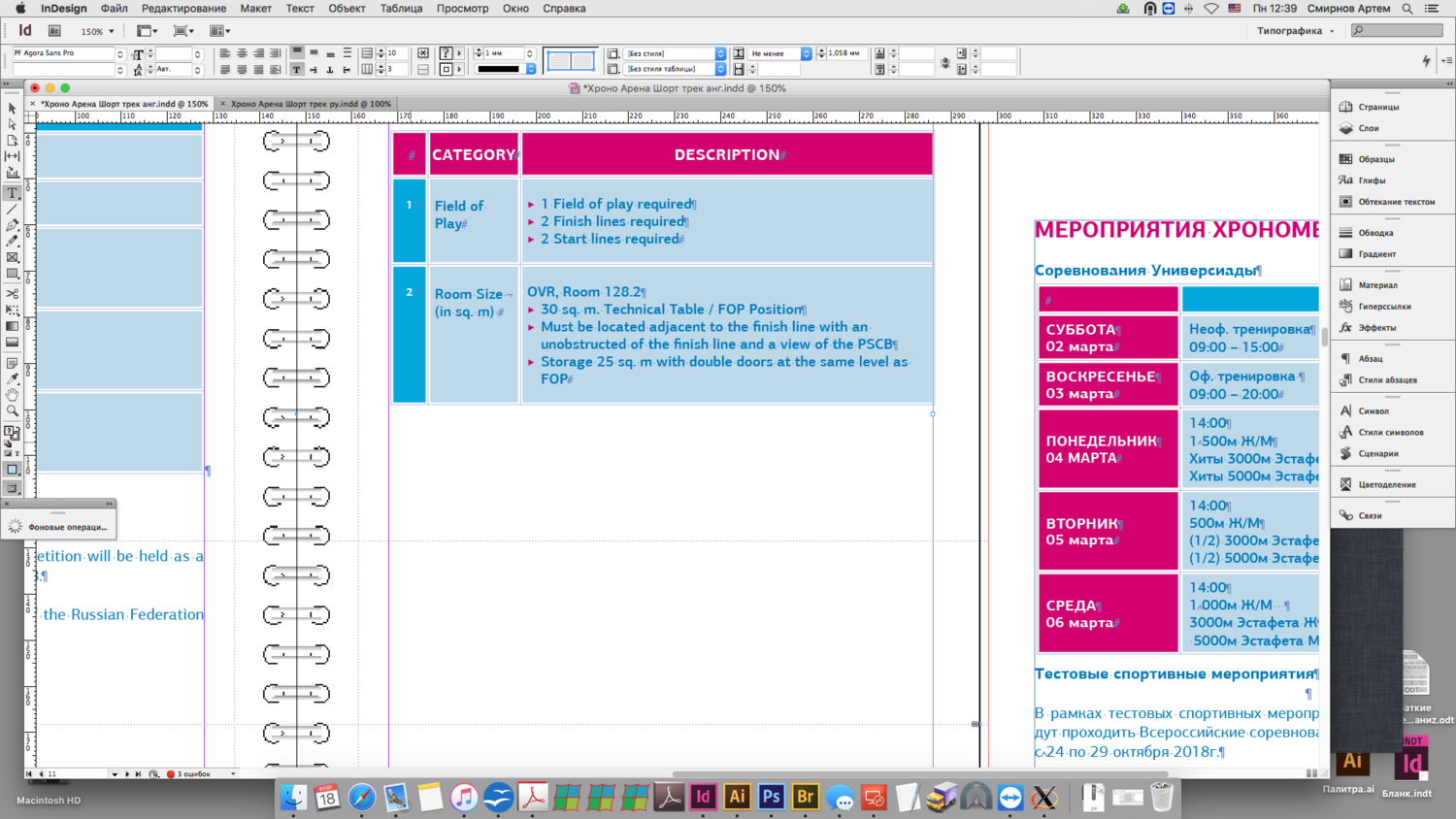Click the row height field showing 1,058 мм
Image resolution: width=1456 pixels, height=819 pixels.
tap(846, 53)
